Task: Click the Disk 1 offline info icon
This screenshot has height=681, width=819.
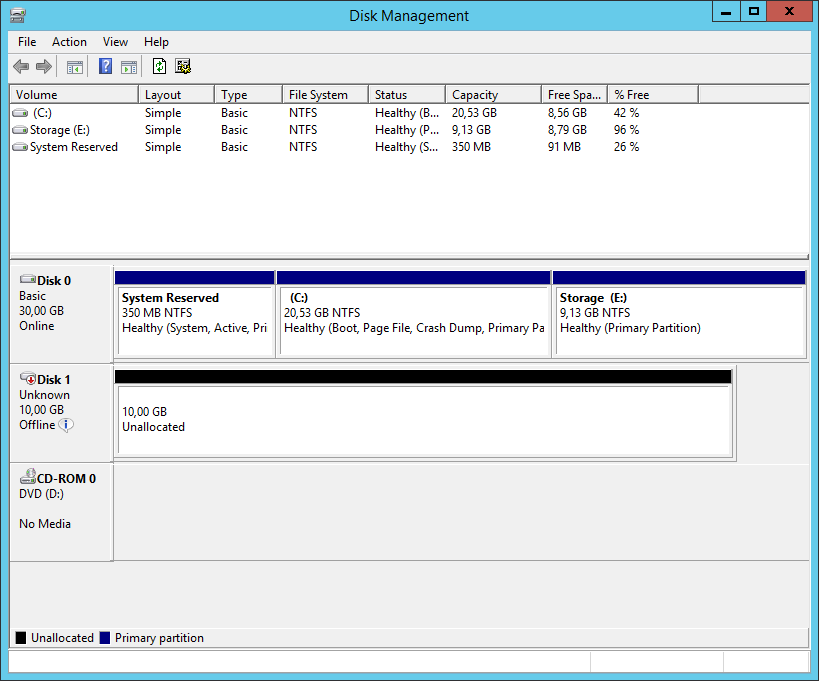Action: pos(66,425)
